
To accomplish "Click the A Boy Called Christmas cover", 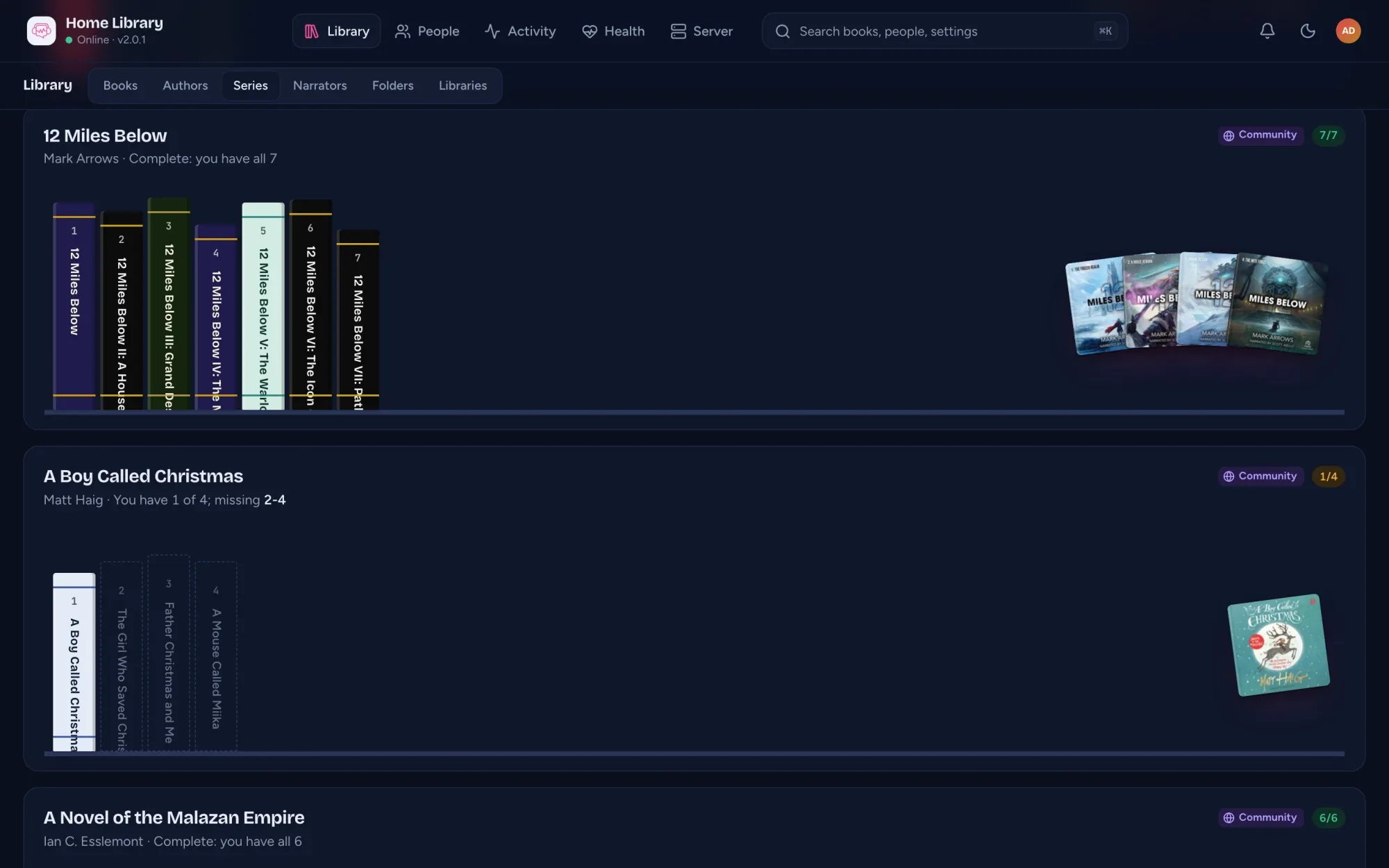I will 1279,645.
